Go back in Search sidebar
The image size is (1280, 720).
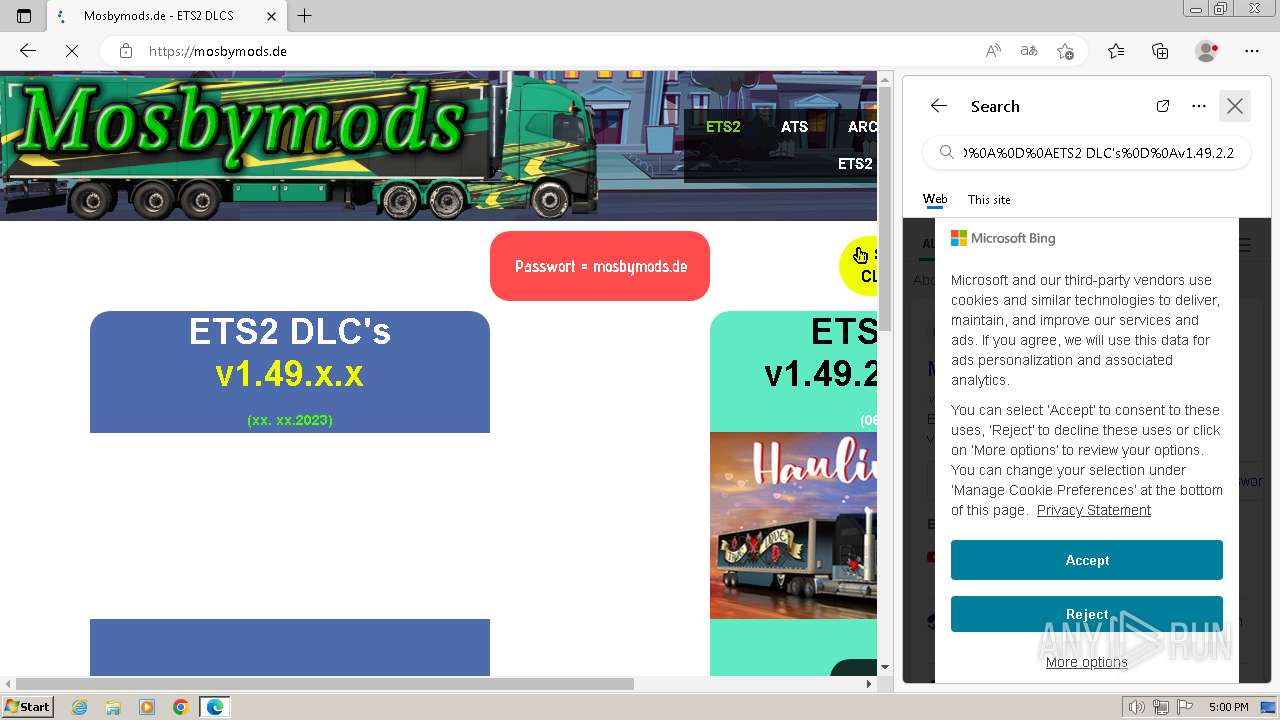click(x=938, y=106)
